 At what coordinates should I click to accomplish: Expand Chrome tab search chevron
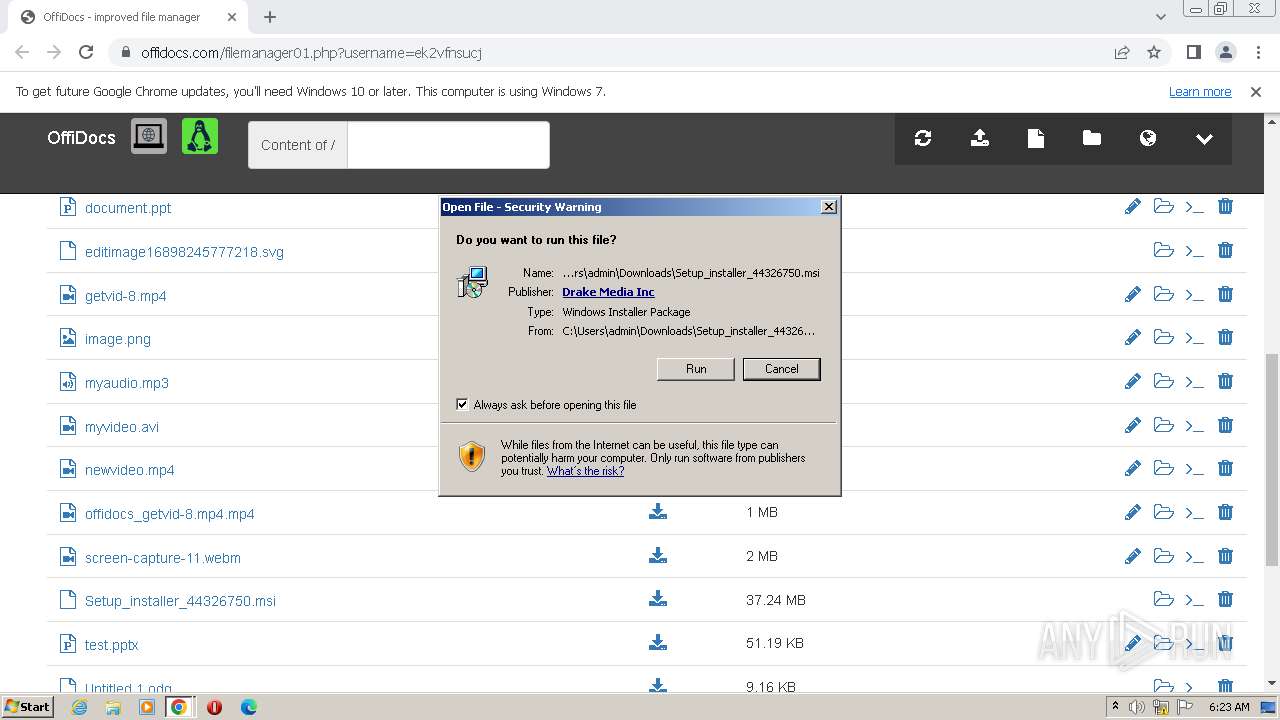click(1161, 17)
